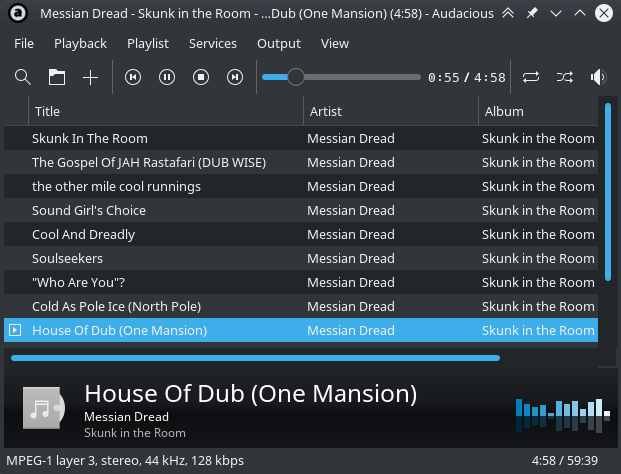Pin window with the keep-above icon

532,14
